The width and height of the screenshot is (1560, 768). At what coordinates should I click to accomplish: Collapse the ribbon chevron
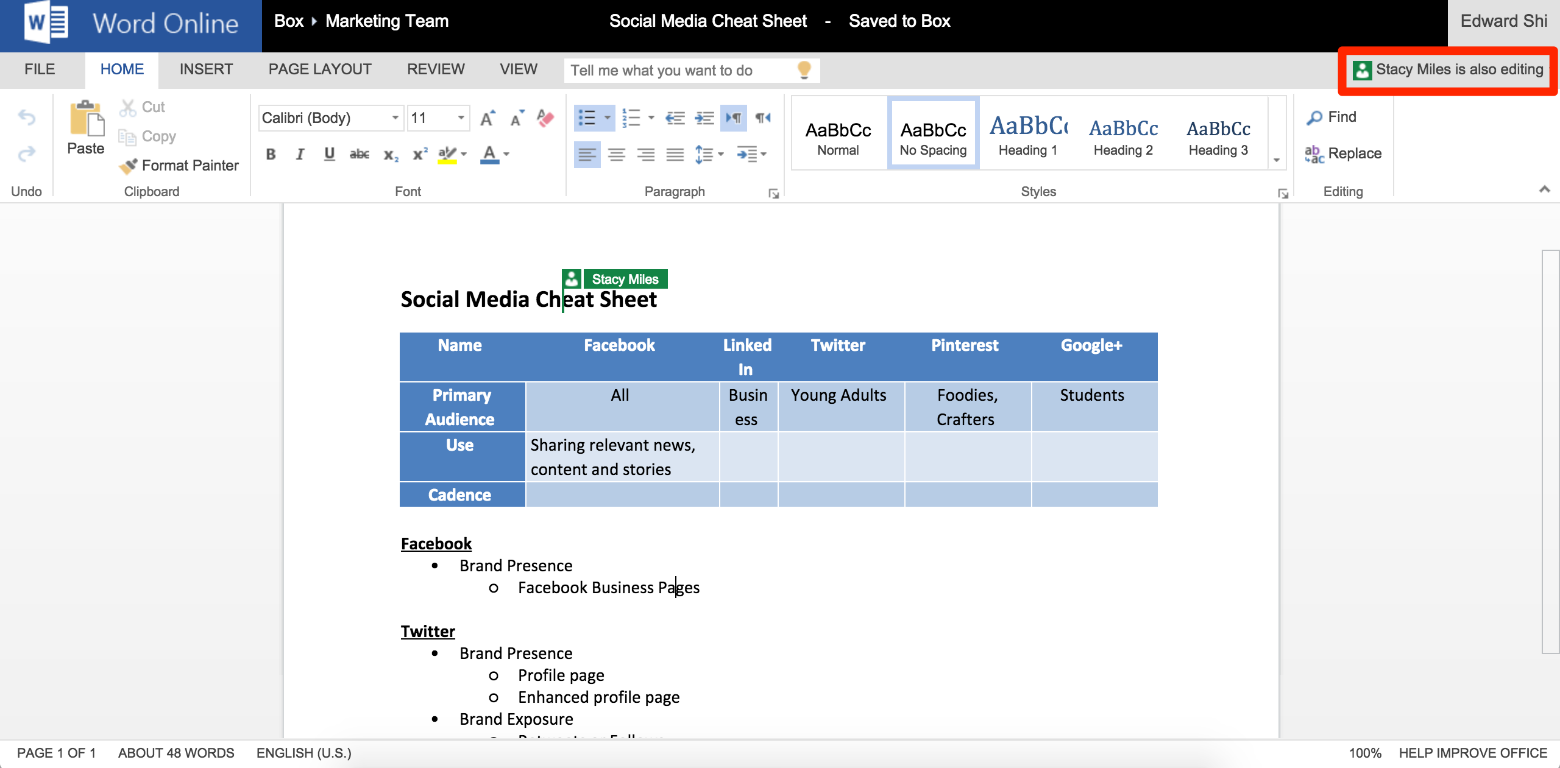1544,189
